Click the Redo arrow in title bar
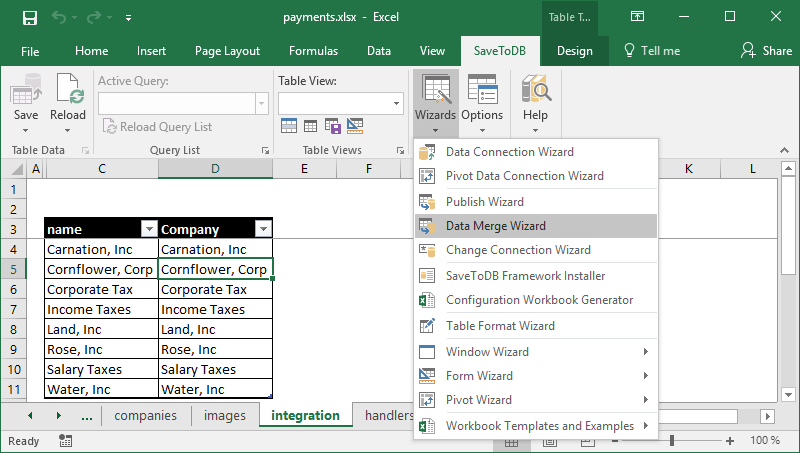This screenshot has width=800, height=453. coord(94,17)
